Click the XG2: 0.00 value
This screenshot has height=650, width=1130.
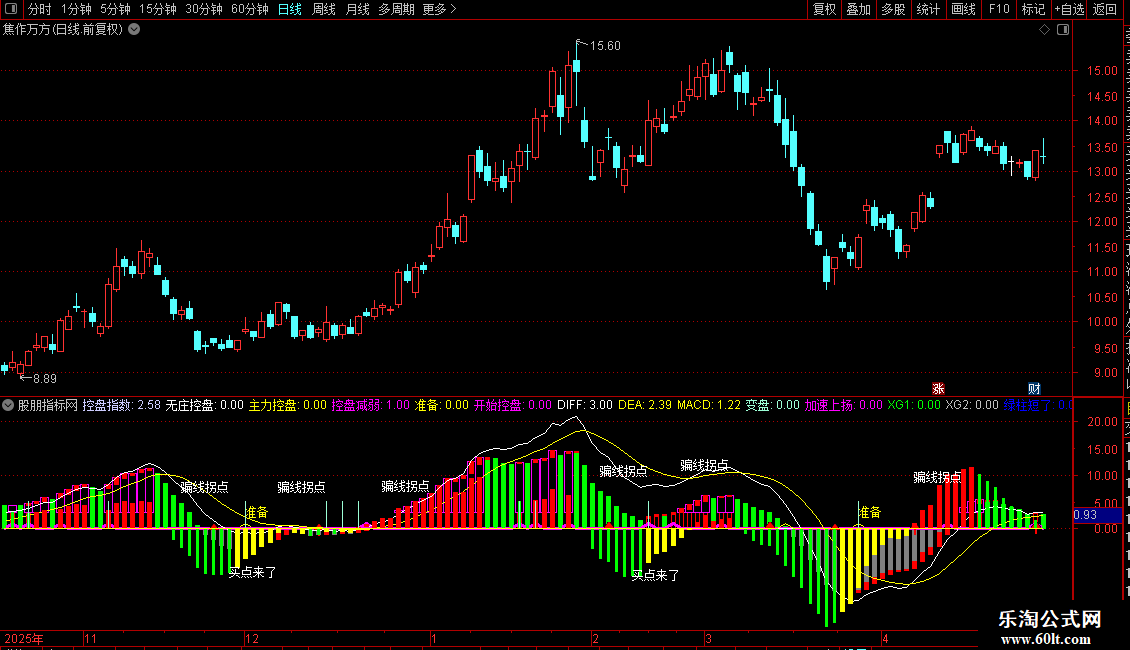coord(972,405)
